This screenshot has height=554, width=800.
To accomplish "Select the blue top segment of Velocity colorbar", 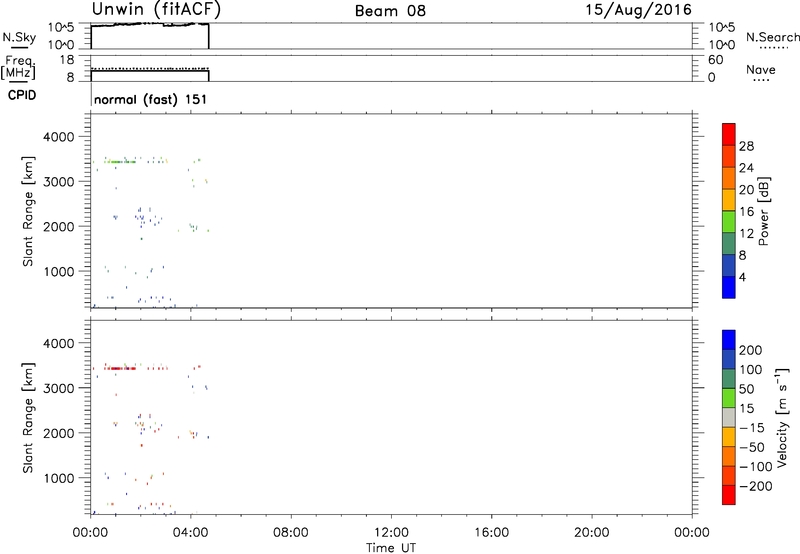I will coord(729,340).
